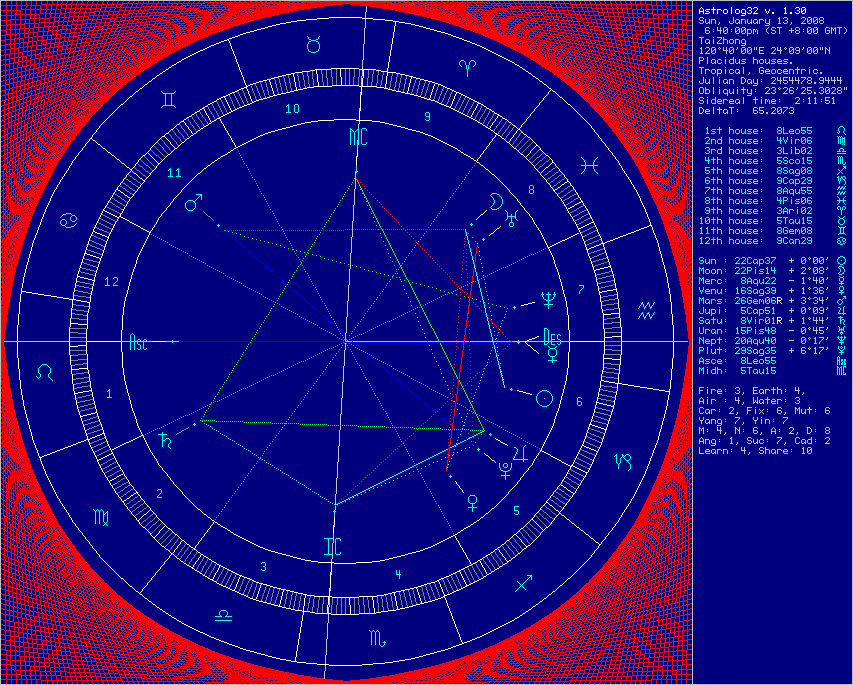Click the MC midheaven label
The image size is (853, 685).
pos(357,135)
